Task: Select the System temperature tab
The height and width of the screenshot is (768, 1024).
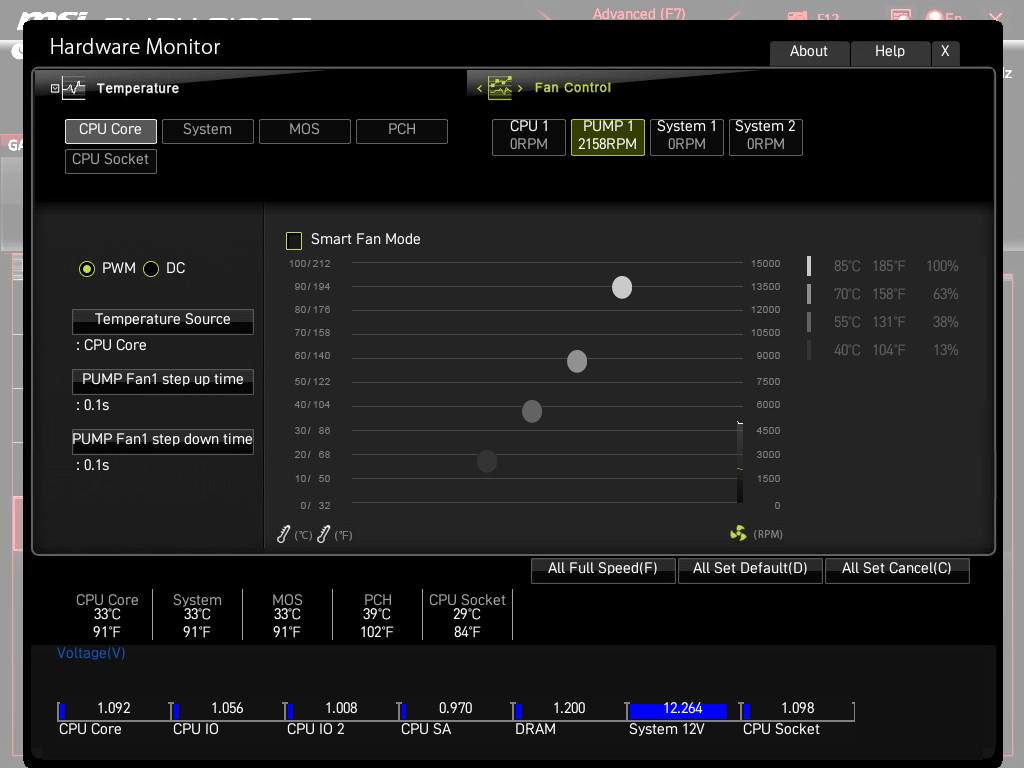Action: tap(208, 131)
